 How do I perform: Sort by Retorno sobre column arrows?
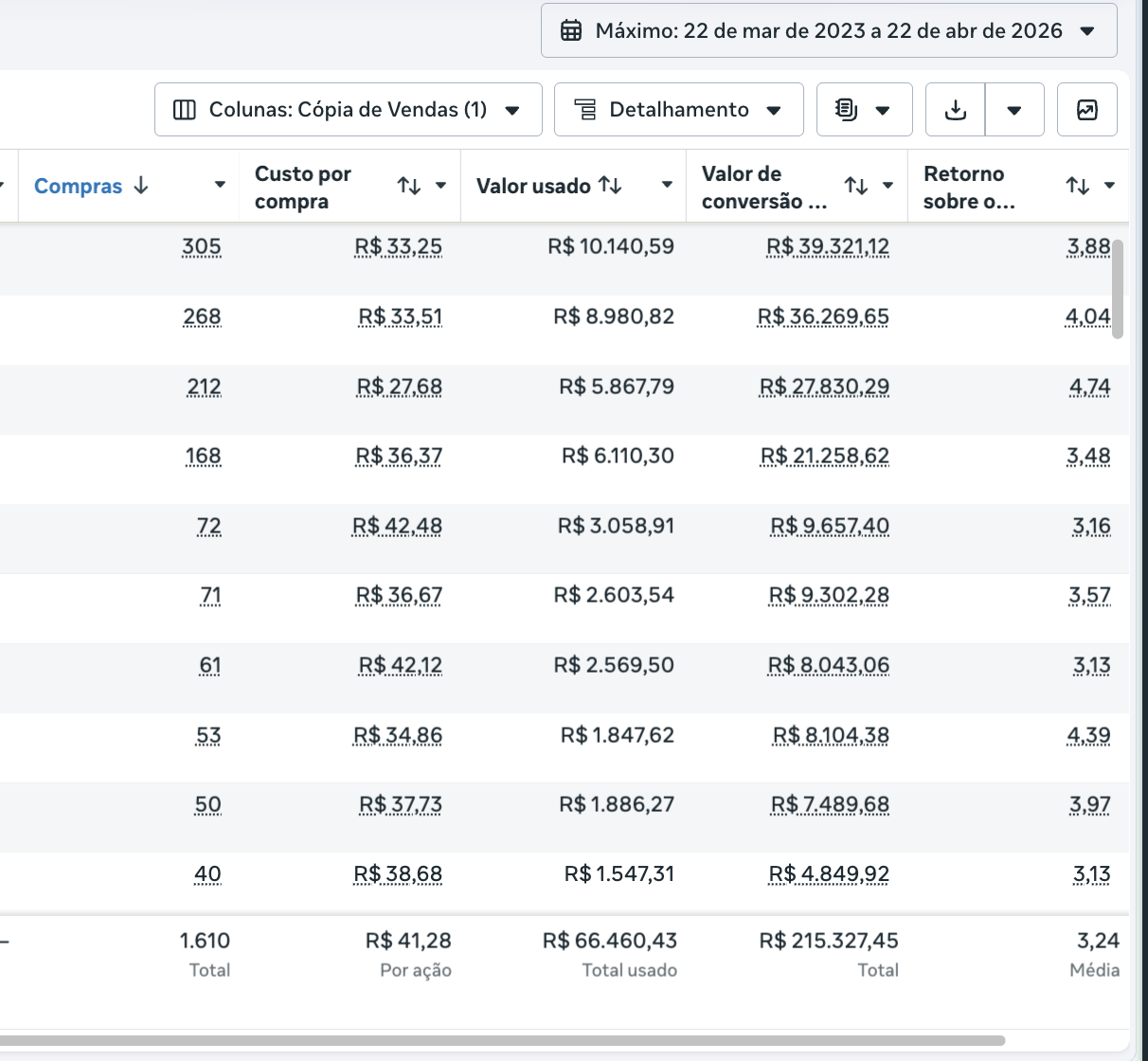(1078, 186)
